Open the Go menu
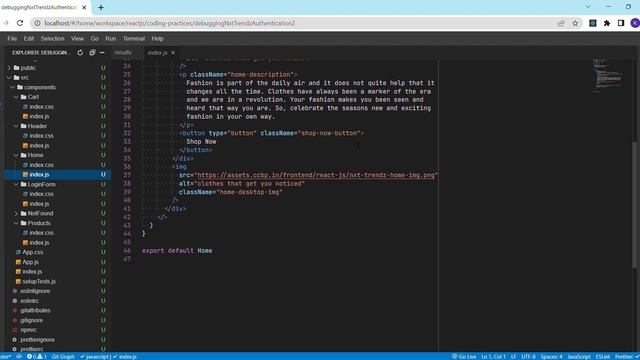This screenshot has height=360, width=640. (95, 38)
